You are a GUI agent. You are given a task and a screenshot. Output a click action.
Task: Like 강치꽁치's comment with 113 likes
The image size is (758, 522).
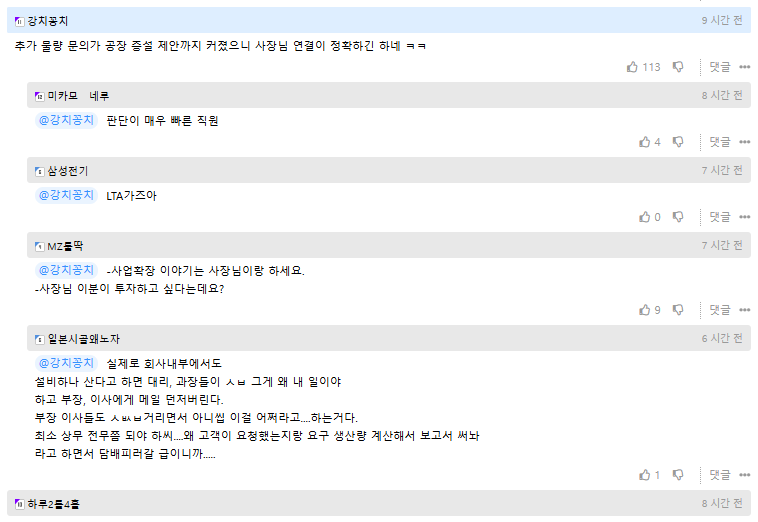click(632, 67)
